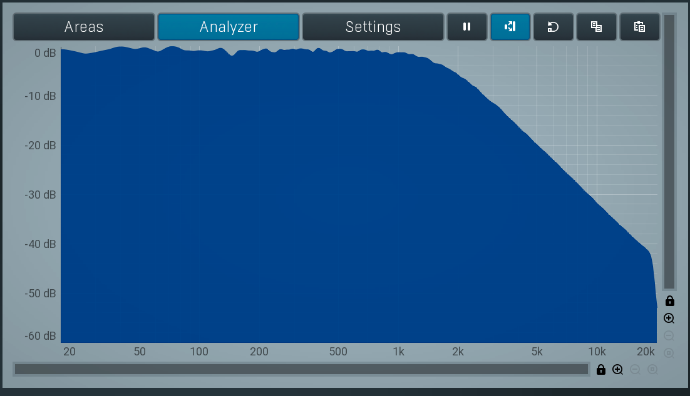
Task: Click the -60 dB axis label
Action: click(40, 336)
